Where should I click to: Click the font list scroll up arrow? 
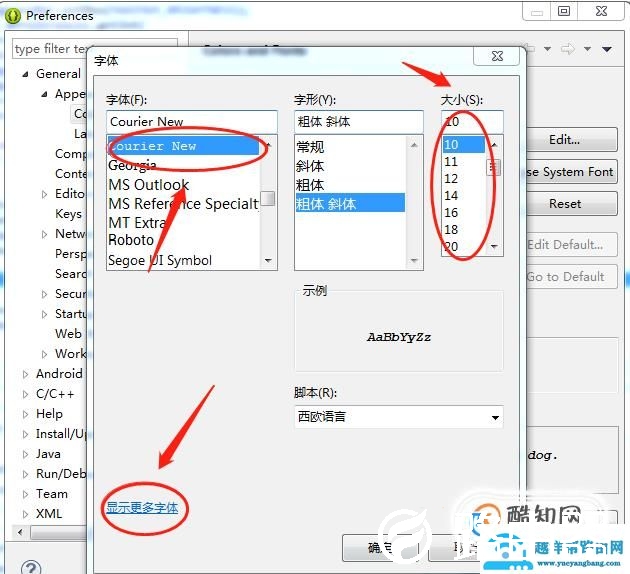click(x=268, y=144)
